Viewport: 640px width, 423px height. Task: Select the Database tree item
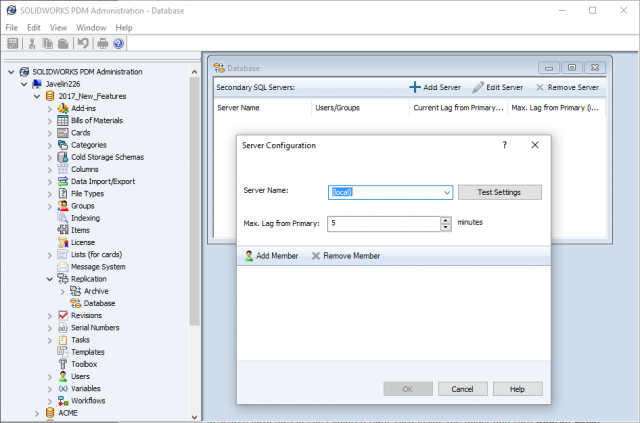[99, 303]
